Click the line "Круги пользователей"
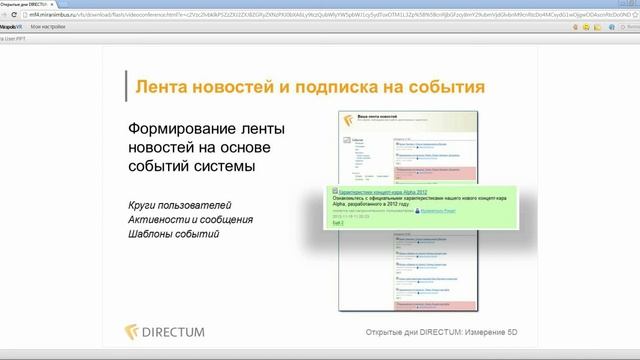Viewport: 640px width, 360px height. 180,205
